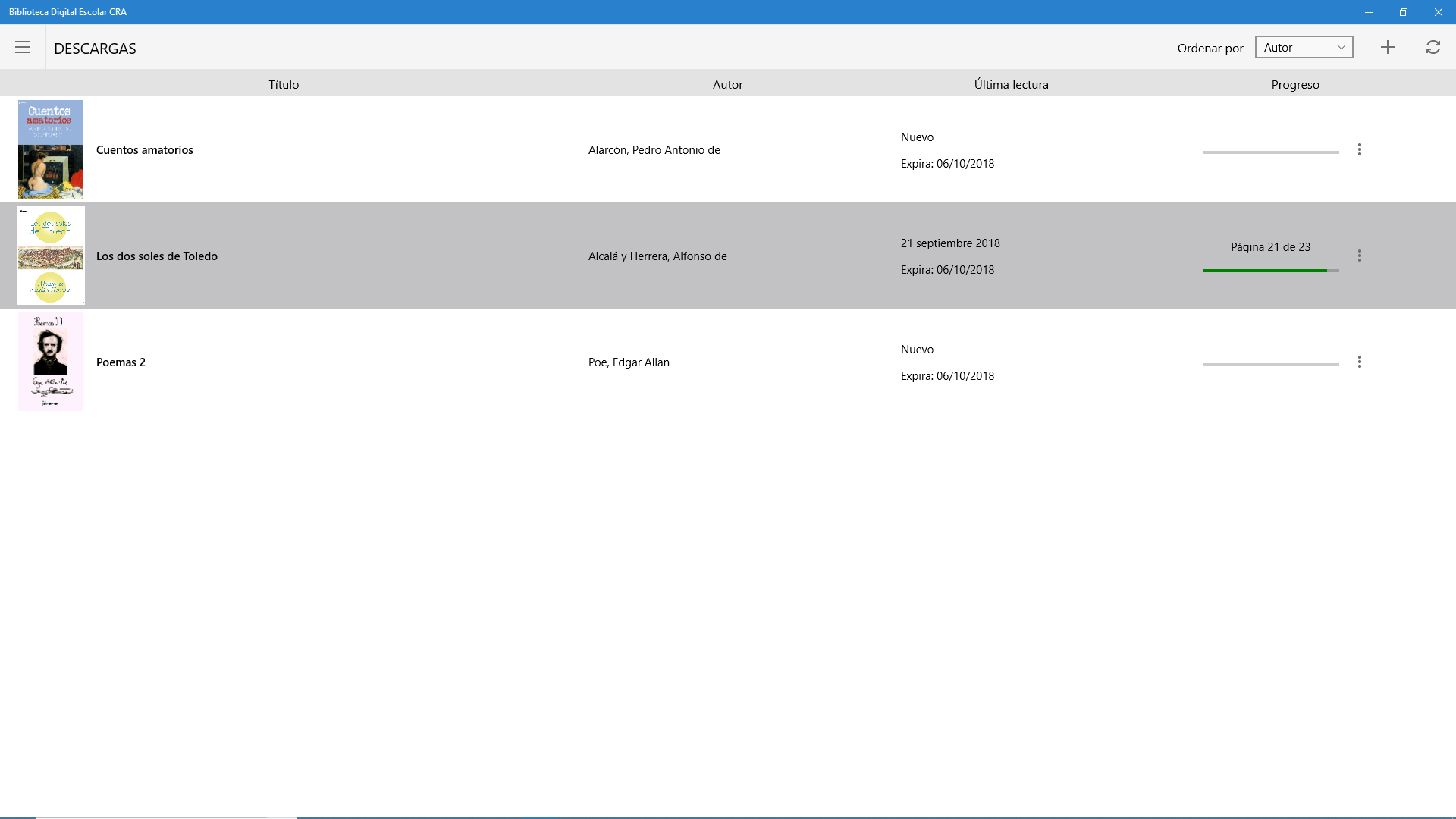This screenshot has height=819, width=1456.
Task: Click the Poemas 2 title text
Action: tap(121, 362)
